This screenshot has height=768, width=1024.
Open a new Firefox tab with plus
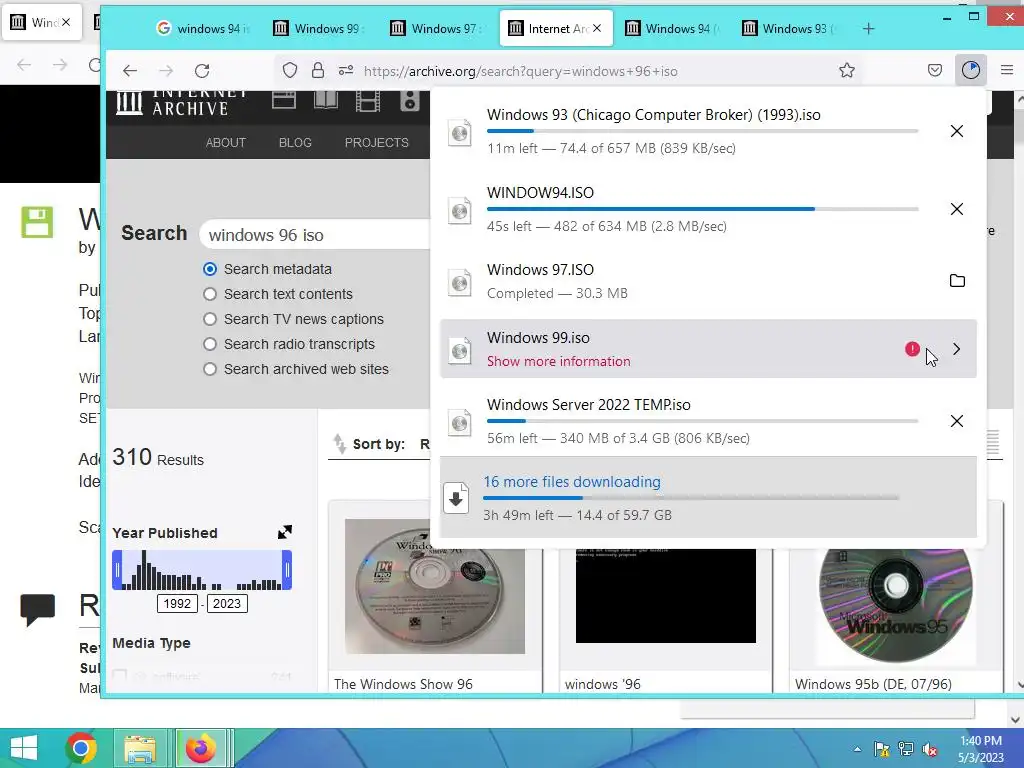868,28
